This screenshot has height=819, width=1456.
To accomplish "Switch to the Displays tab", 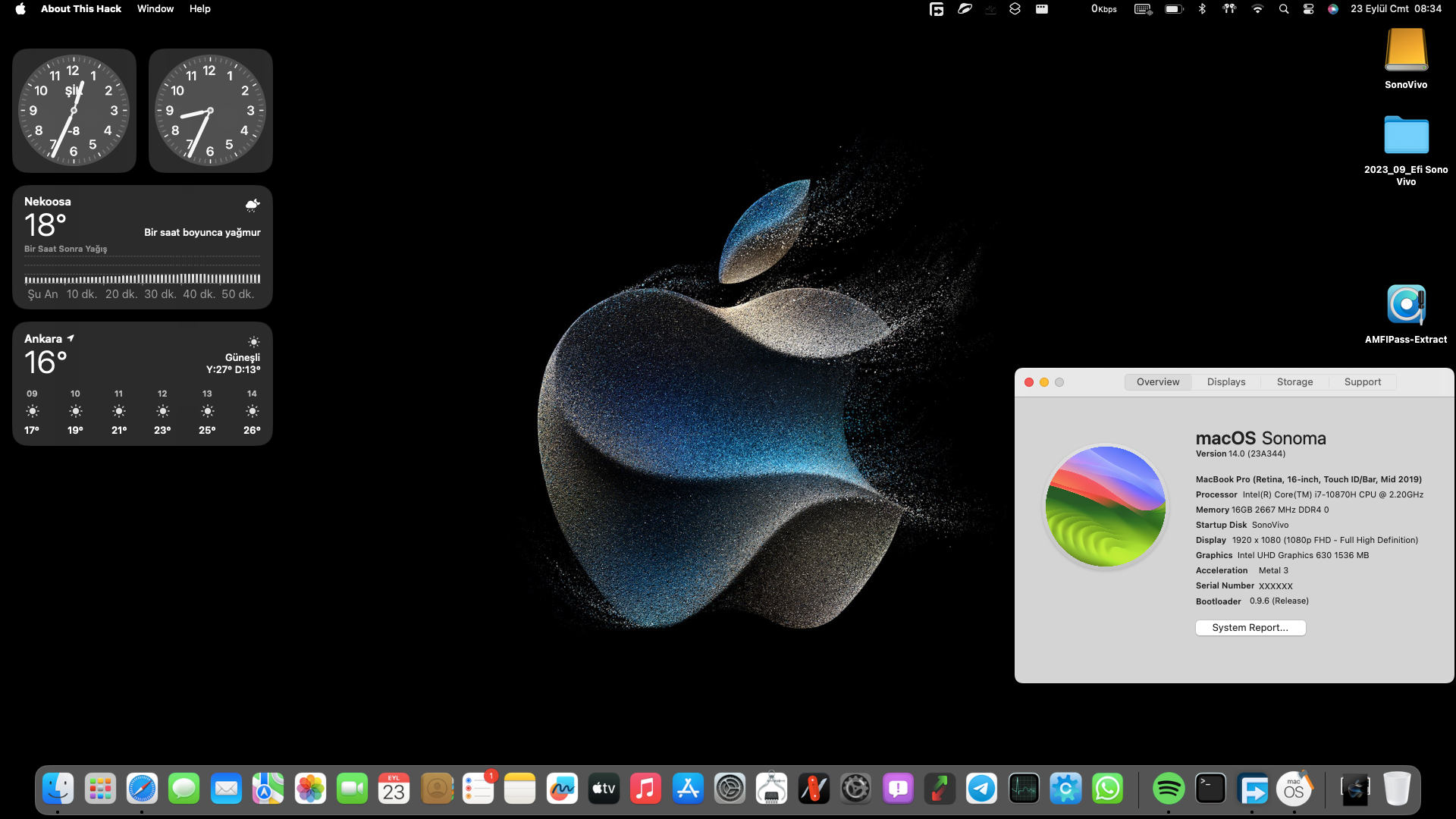I will tap(1226, 382).
